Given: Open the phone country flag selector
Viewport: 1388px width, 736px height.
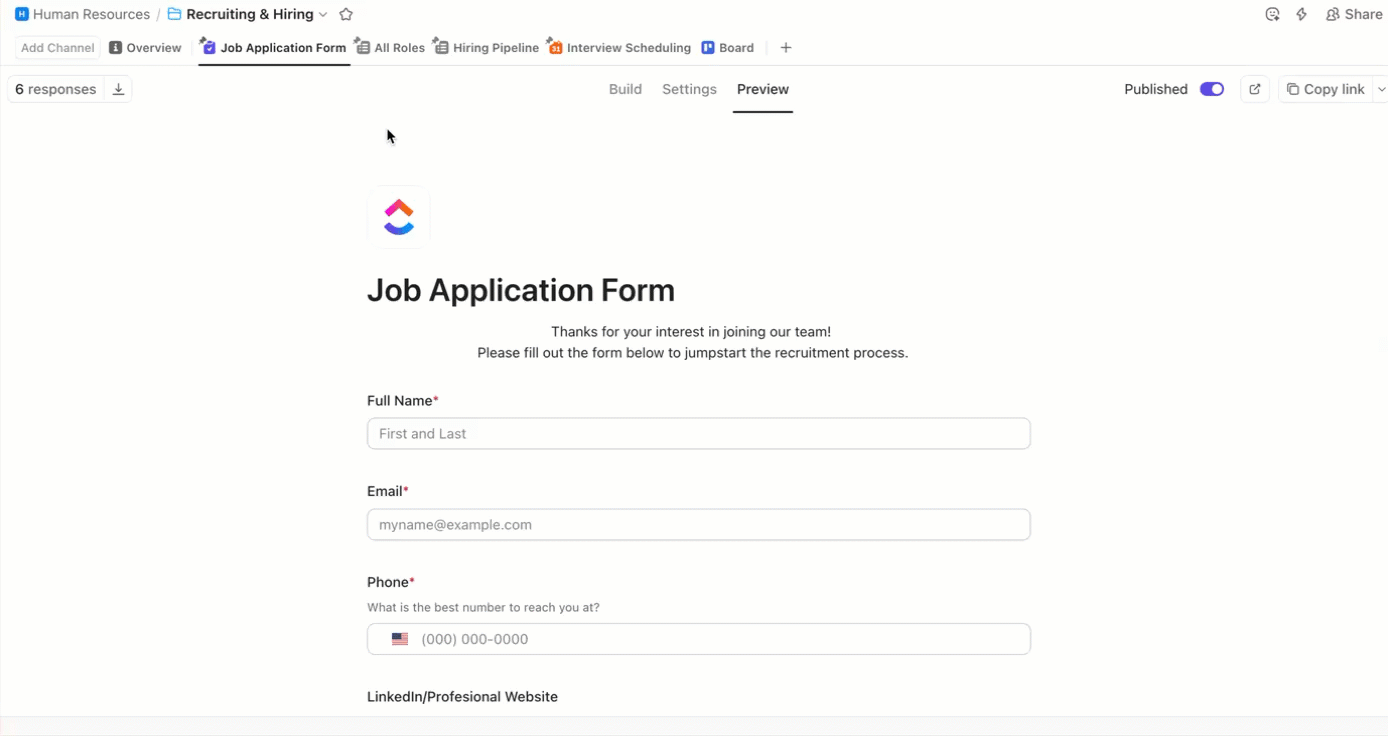Looking at the screenshot, I should pyautogui.click(x=399, y=639).
